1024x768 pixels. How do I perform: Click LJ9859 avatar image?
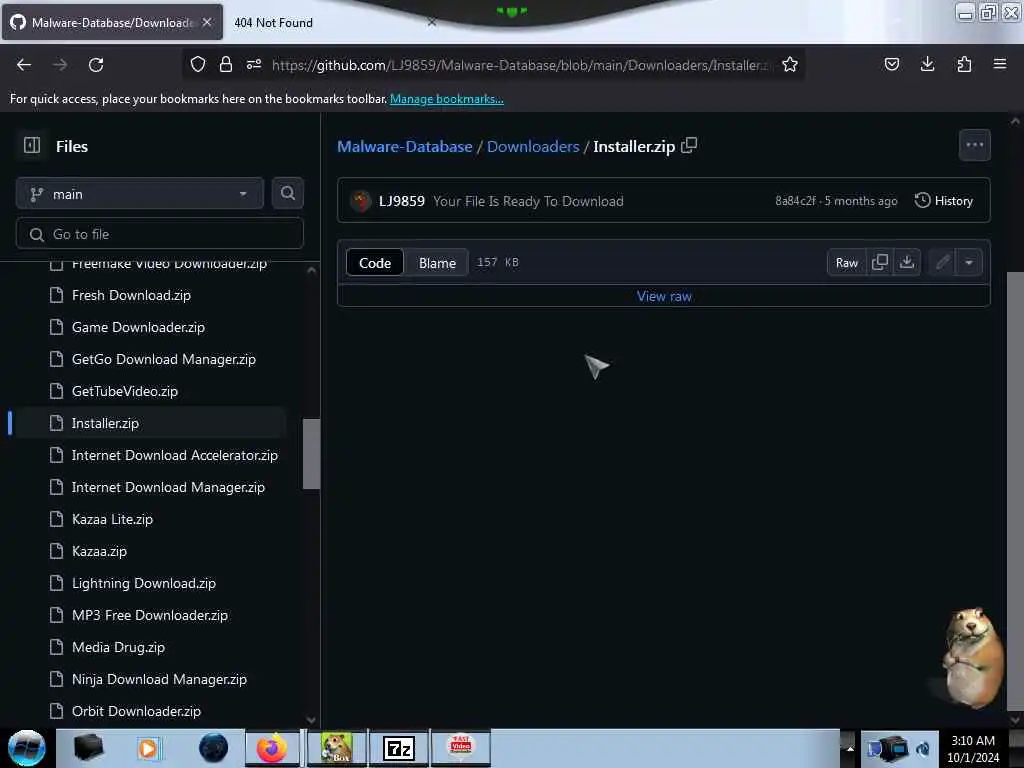click(x=361, y=200)
